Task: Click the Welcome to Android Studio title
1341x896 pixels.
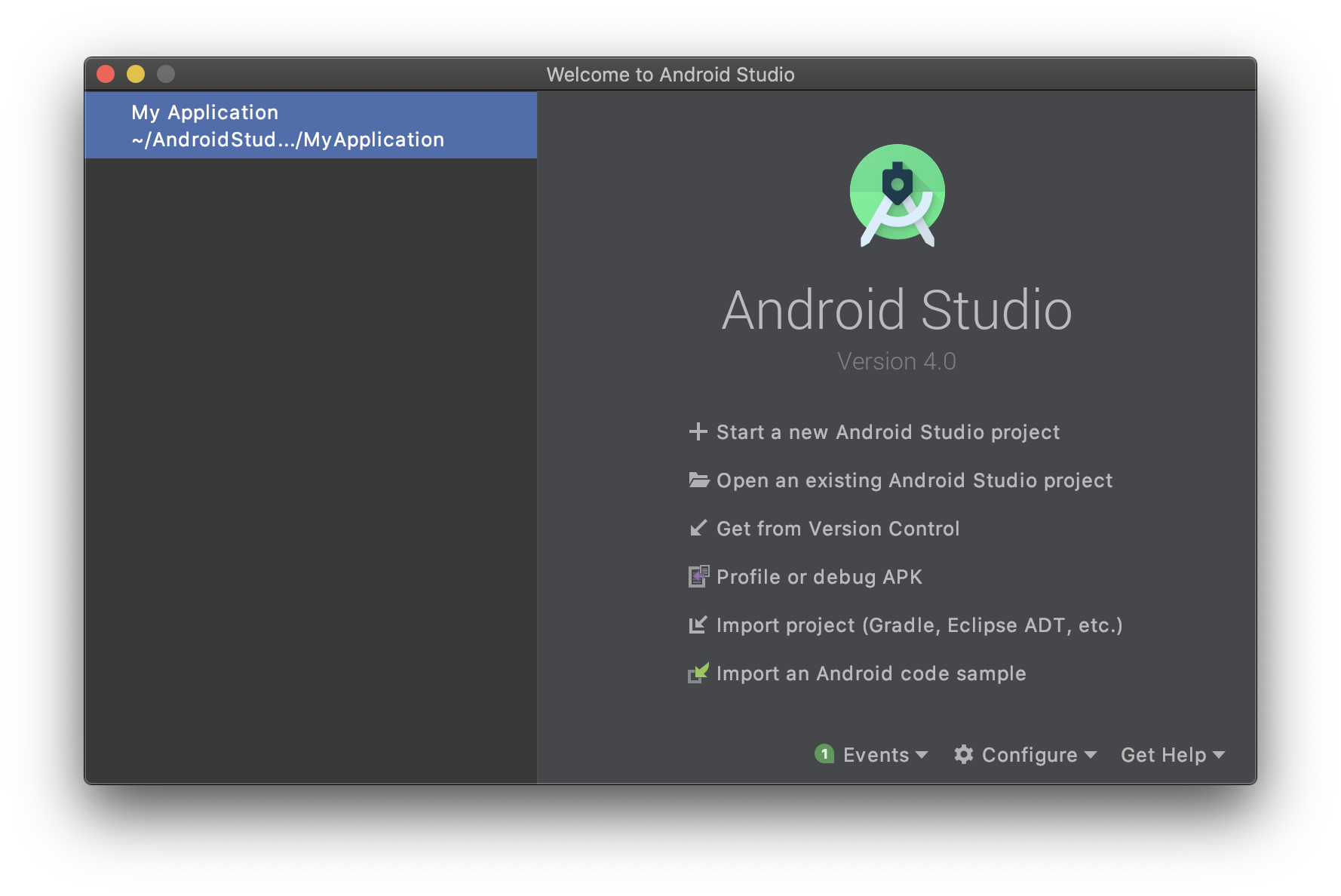Action: 670,75
